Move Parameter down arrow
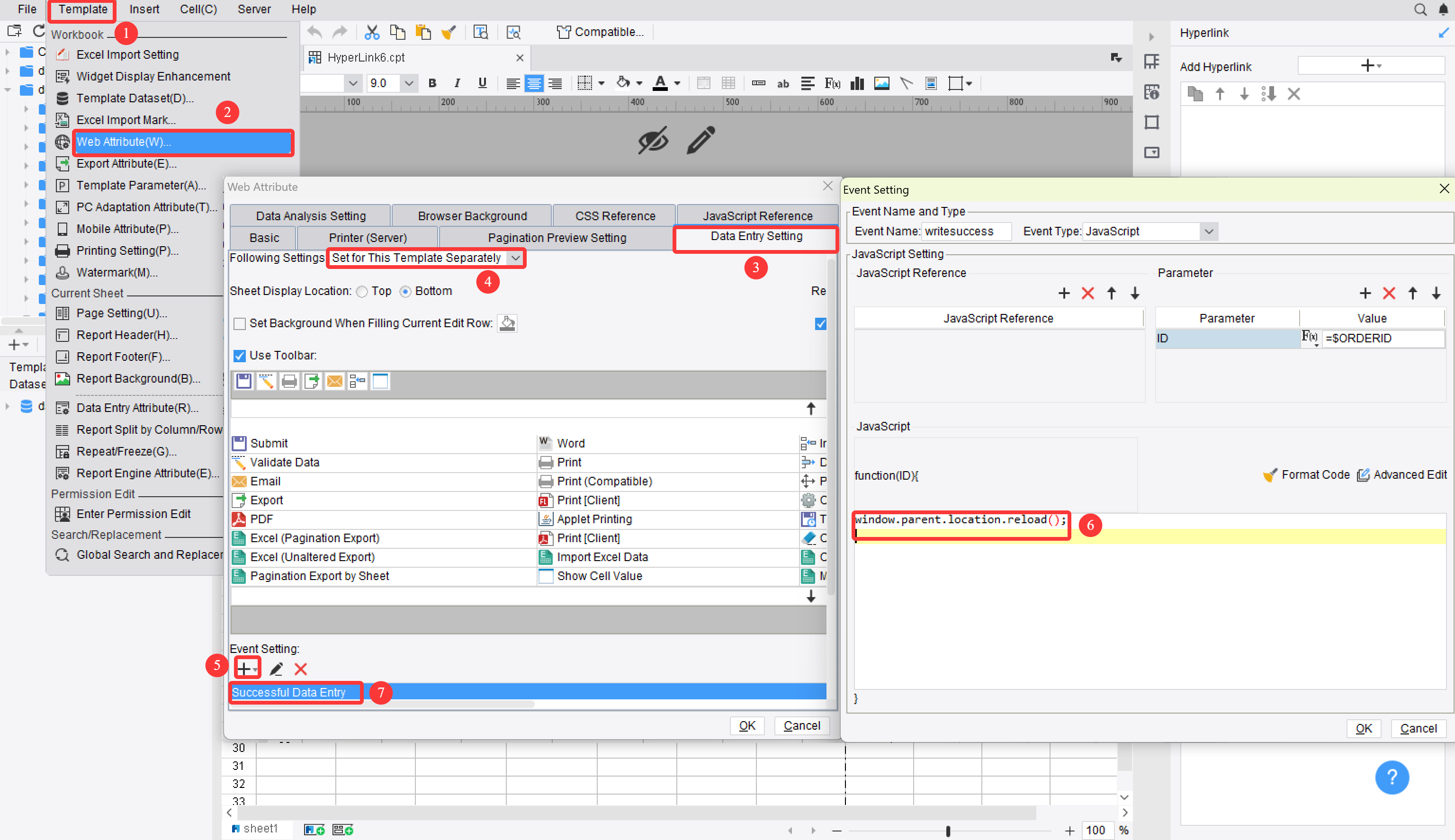The width and height of the screenshot is (1455, 840). 1436,293
